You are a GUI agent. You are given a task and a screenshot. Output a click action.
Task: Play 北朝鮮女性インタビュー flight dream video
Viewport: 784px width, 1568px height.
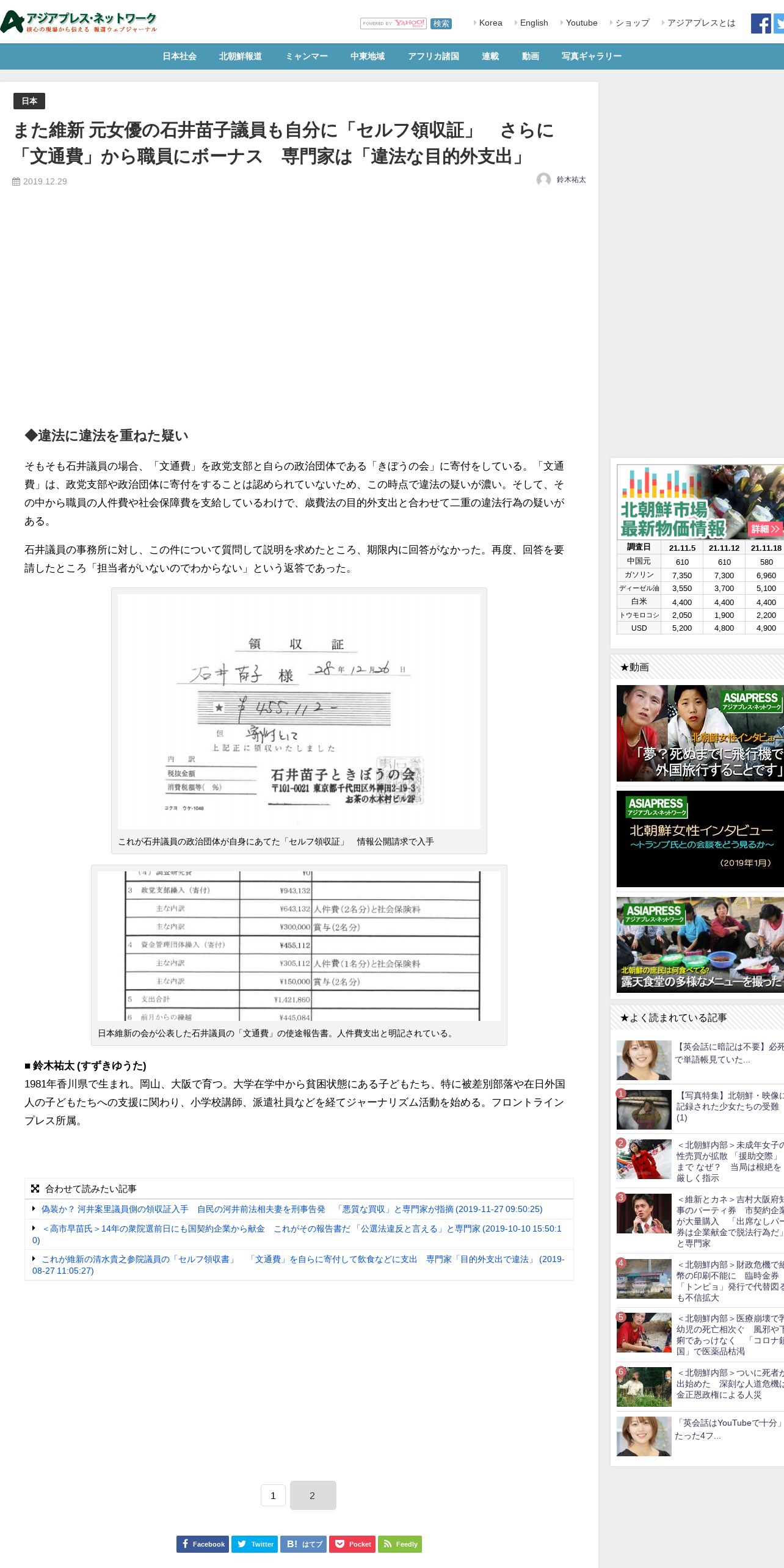tap(700, 733)
